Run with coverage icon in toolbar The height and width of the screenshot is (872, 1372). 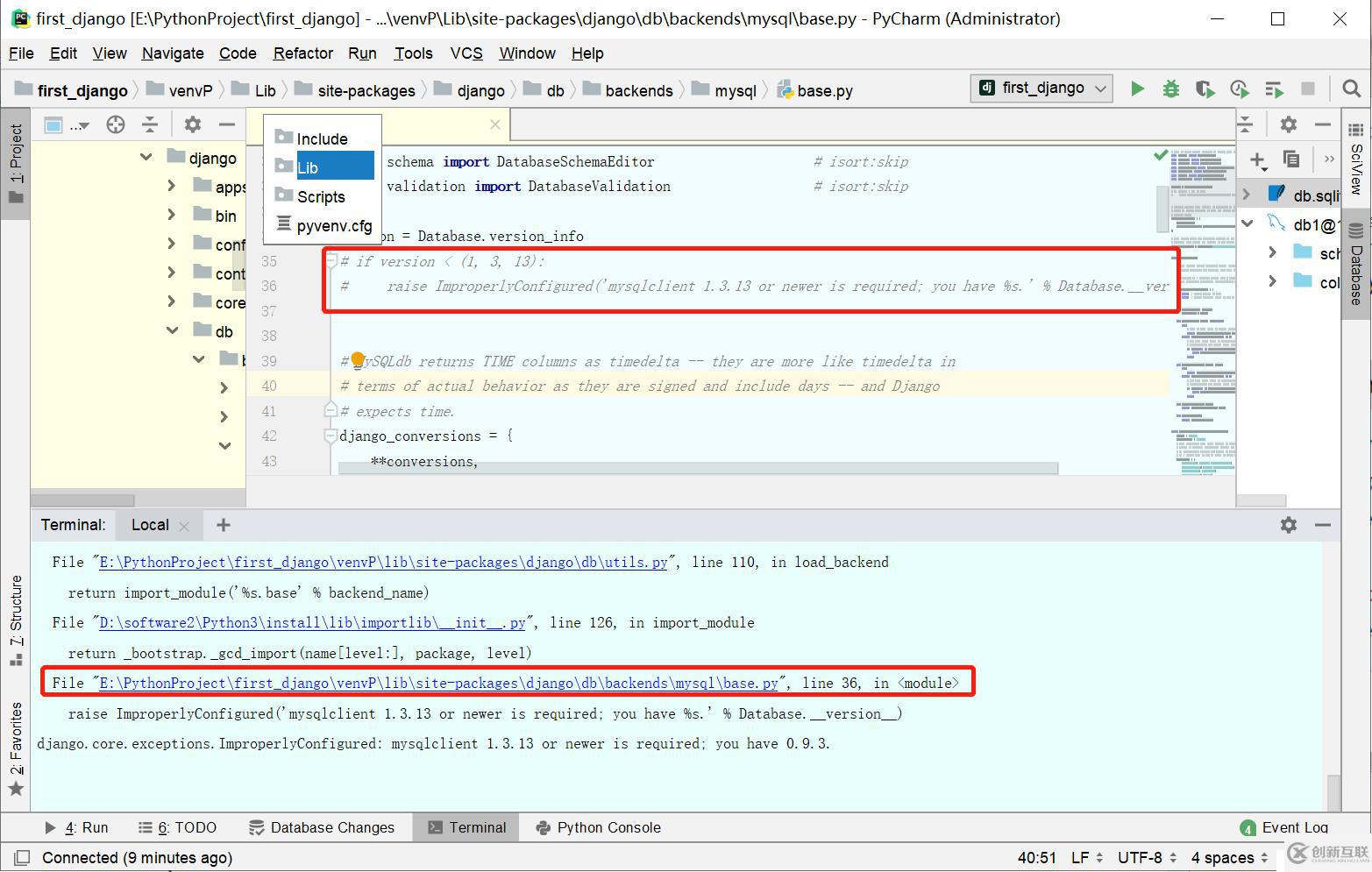click(1205, 89)
